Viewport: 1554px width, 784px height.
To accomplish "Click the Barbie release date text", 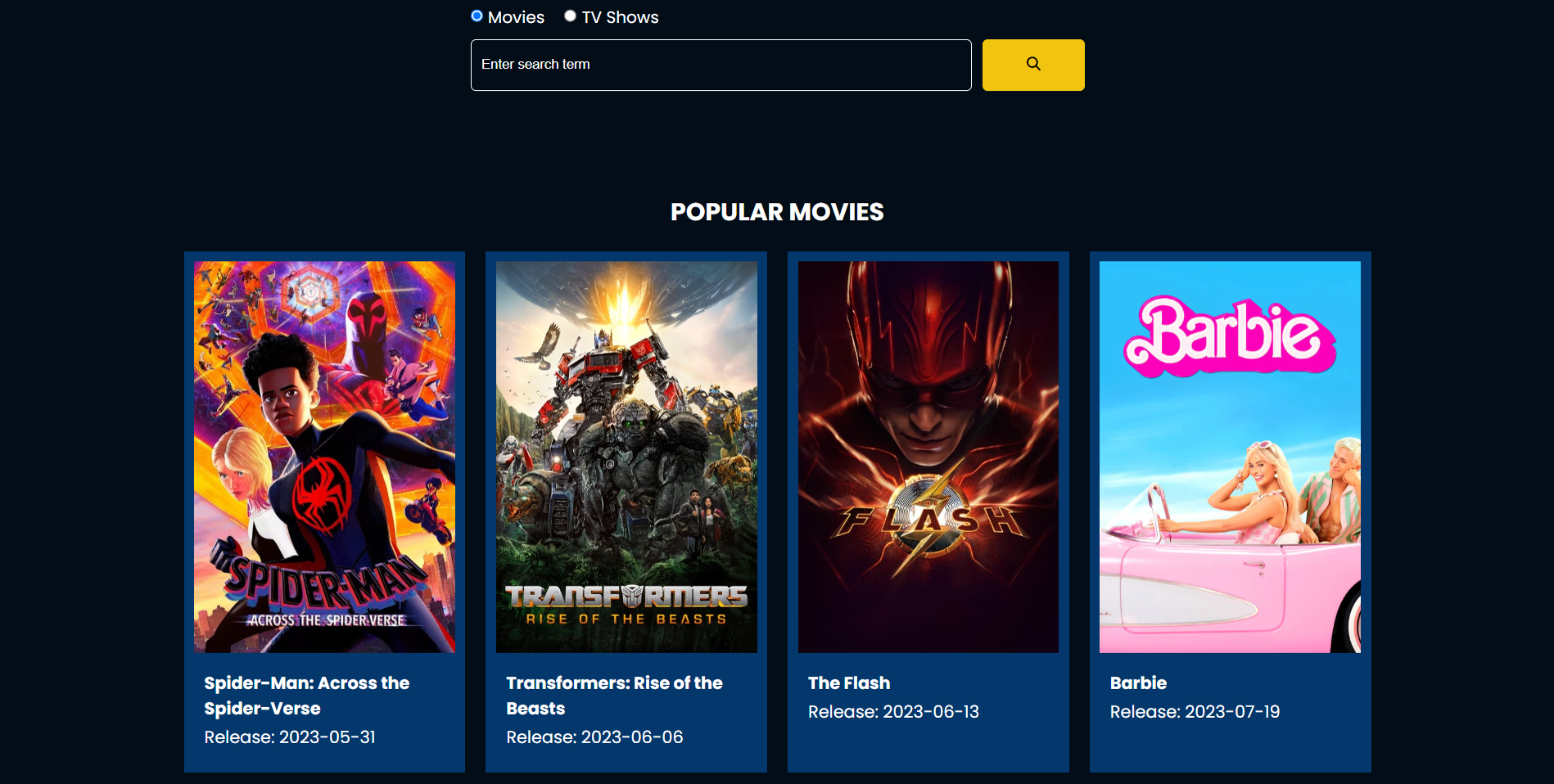I will click(x=1195, y=711).
